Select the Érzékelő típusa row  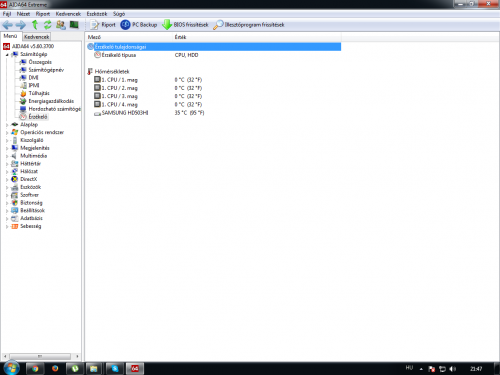pos(214,55)
